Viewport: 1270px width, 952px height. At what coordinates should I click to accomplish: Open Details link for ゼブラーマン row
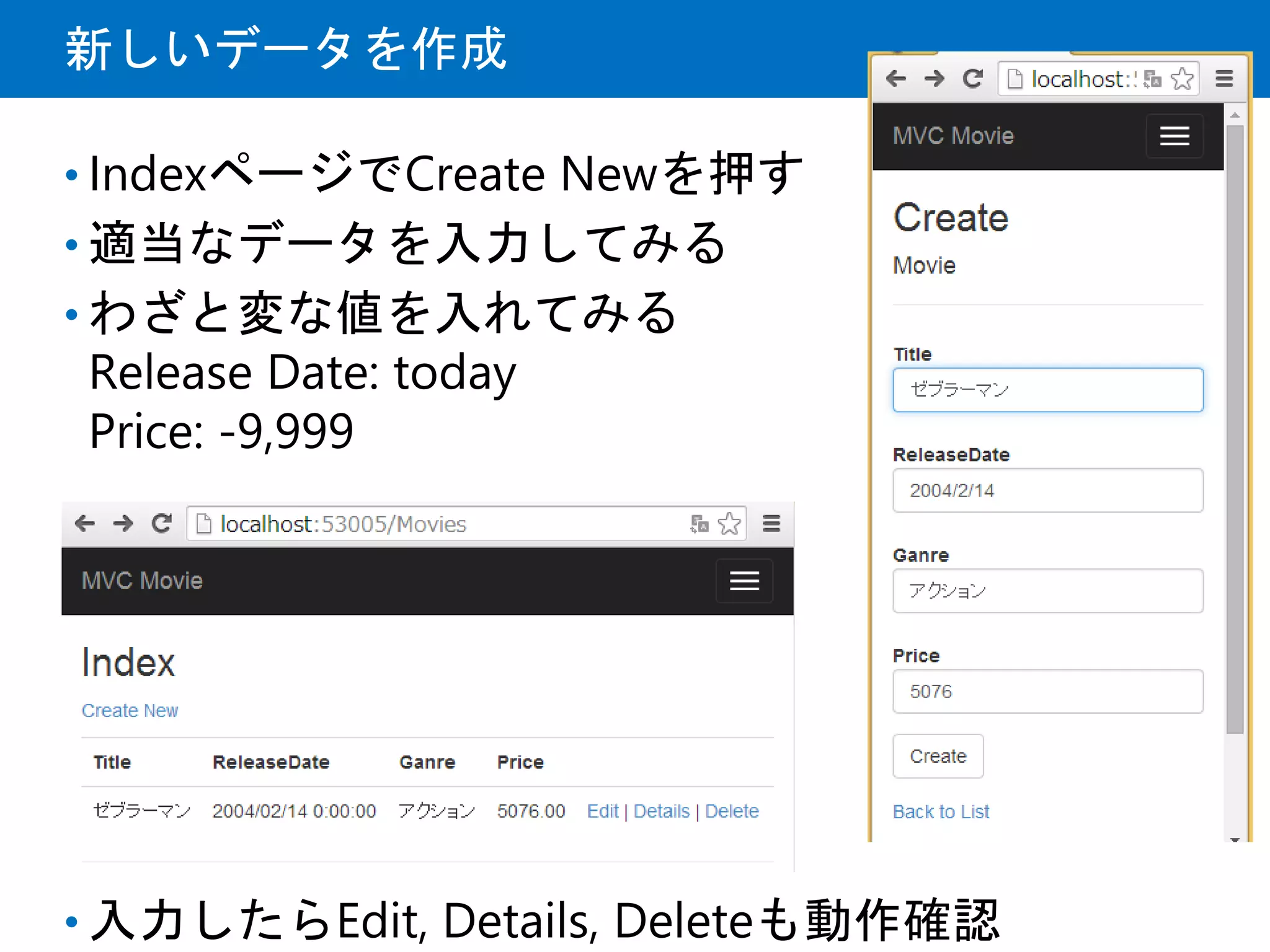[662, 811]
